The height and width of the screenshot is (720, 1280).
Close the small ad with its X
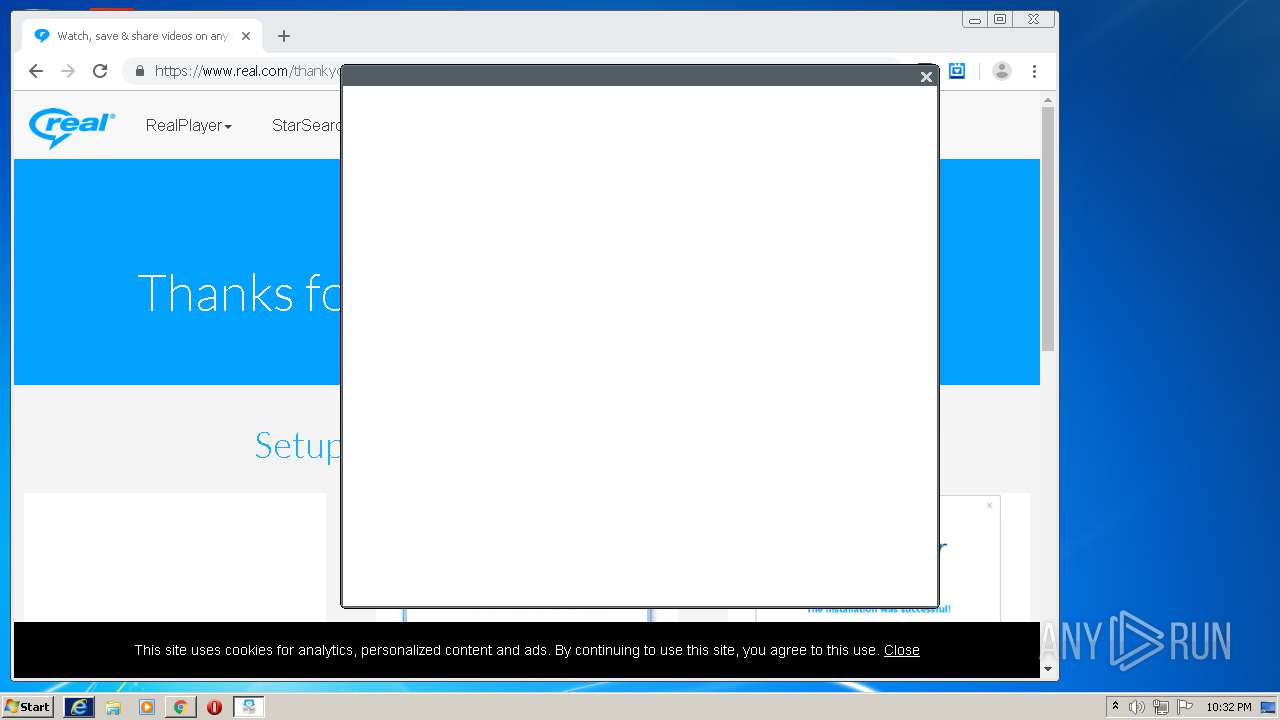989,505
